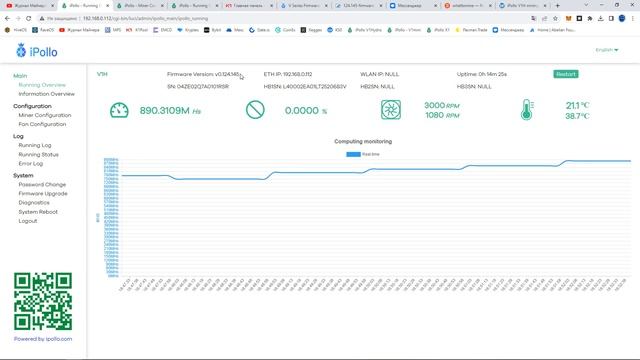Bookmark this page with the star icon

click(555, 18)
